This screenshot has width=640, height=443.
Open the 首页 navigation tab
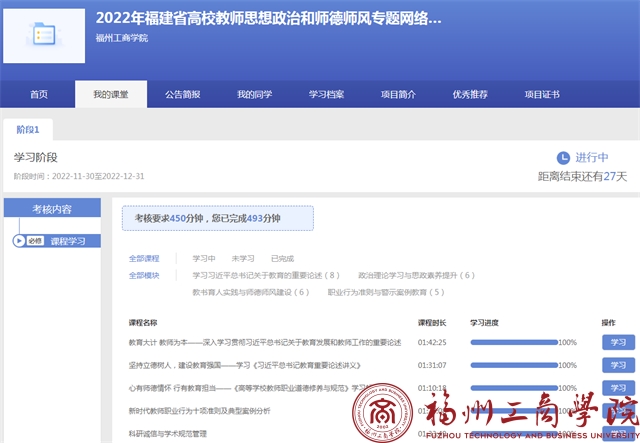pyautogui.click(x=39, y=94)
